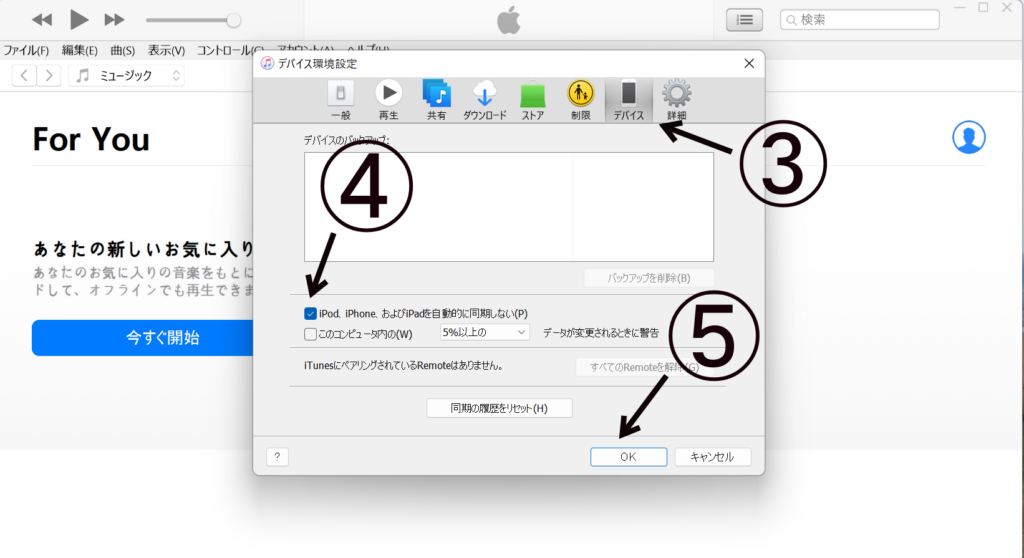
Task: Click the iTunes icon in dialog title bar
Action: [267, 63]
